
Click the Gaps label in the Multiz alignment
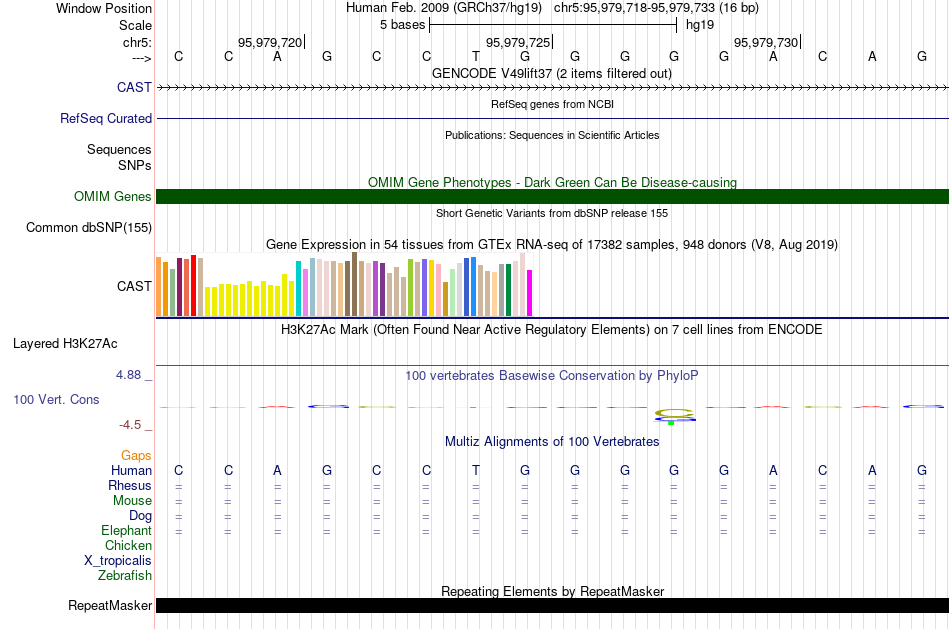(136, 455)
